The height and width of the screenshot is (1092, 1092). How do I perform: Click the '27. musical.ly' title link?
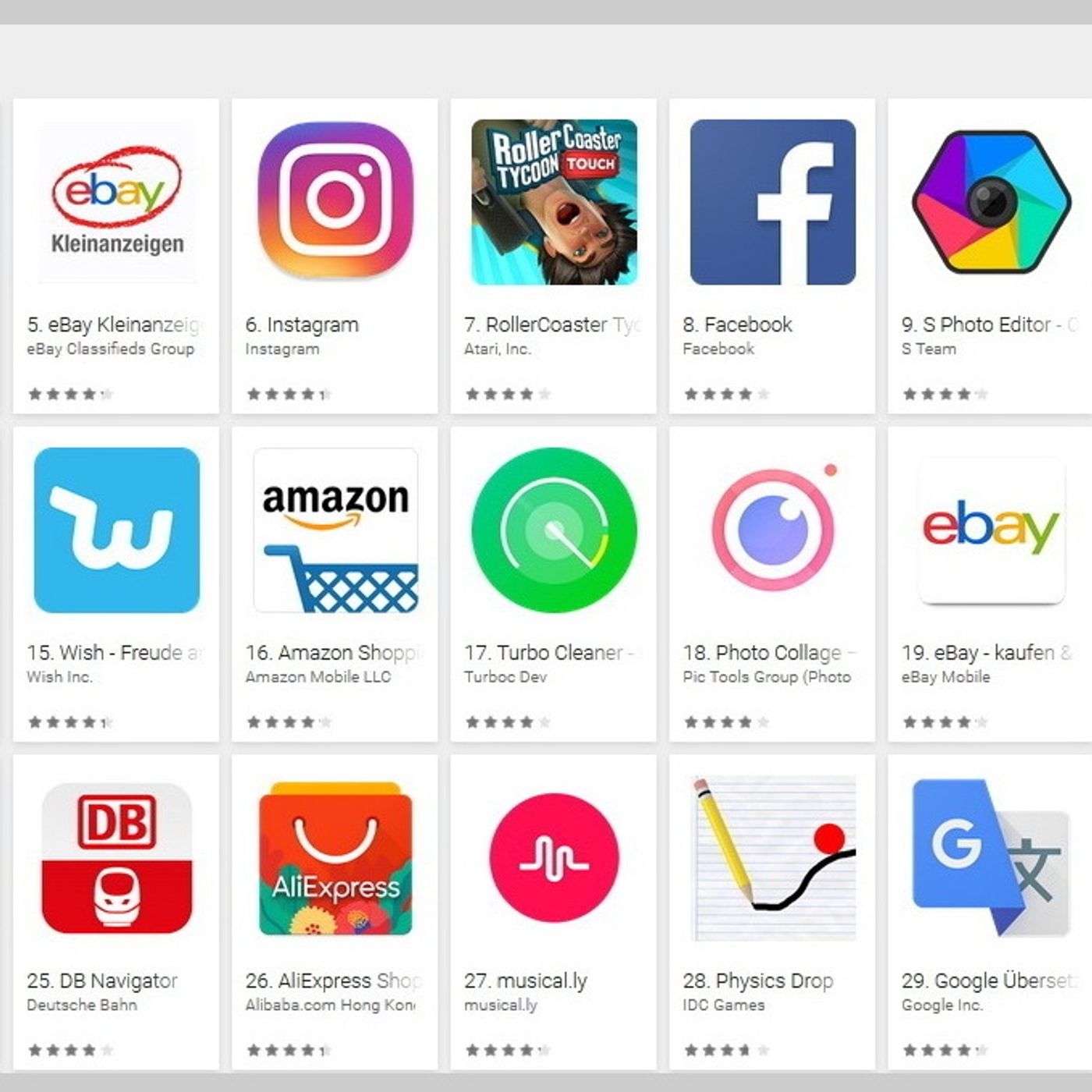click(x=526, y=980)
